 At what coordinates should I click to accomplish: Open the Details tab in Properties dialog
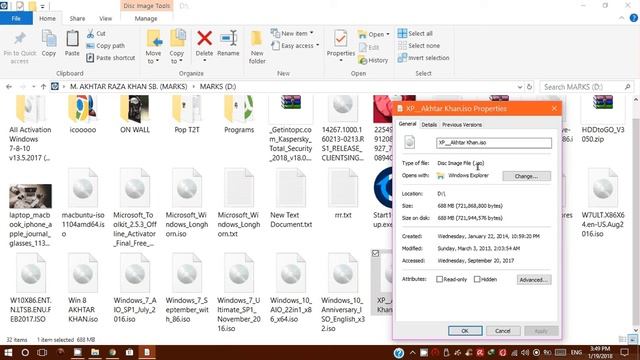tap(429, 124)
